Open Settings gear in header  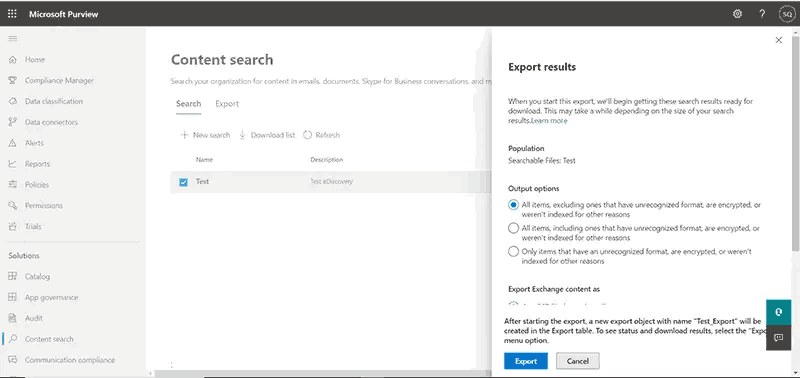click(x=737, y=14)
